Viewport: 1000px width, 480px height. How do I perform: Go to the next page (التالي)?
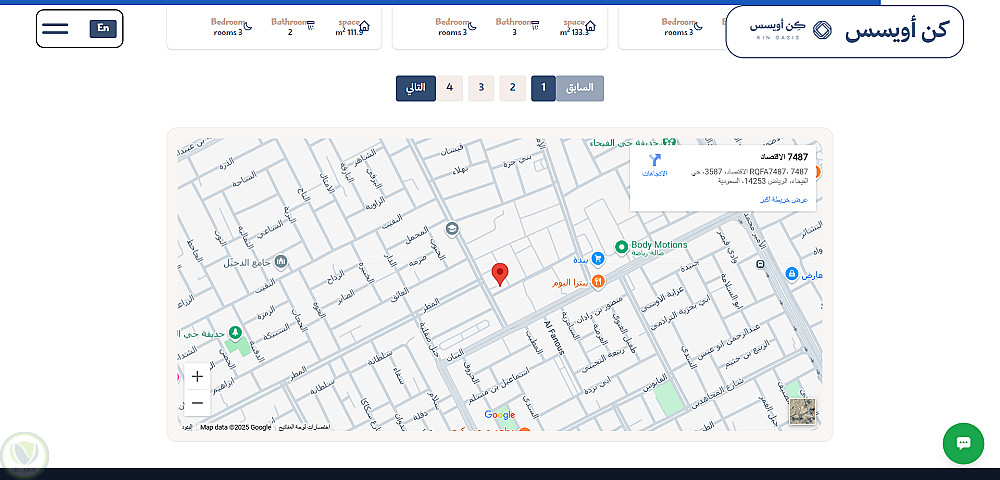[x=416, y=88]
